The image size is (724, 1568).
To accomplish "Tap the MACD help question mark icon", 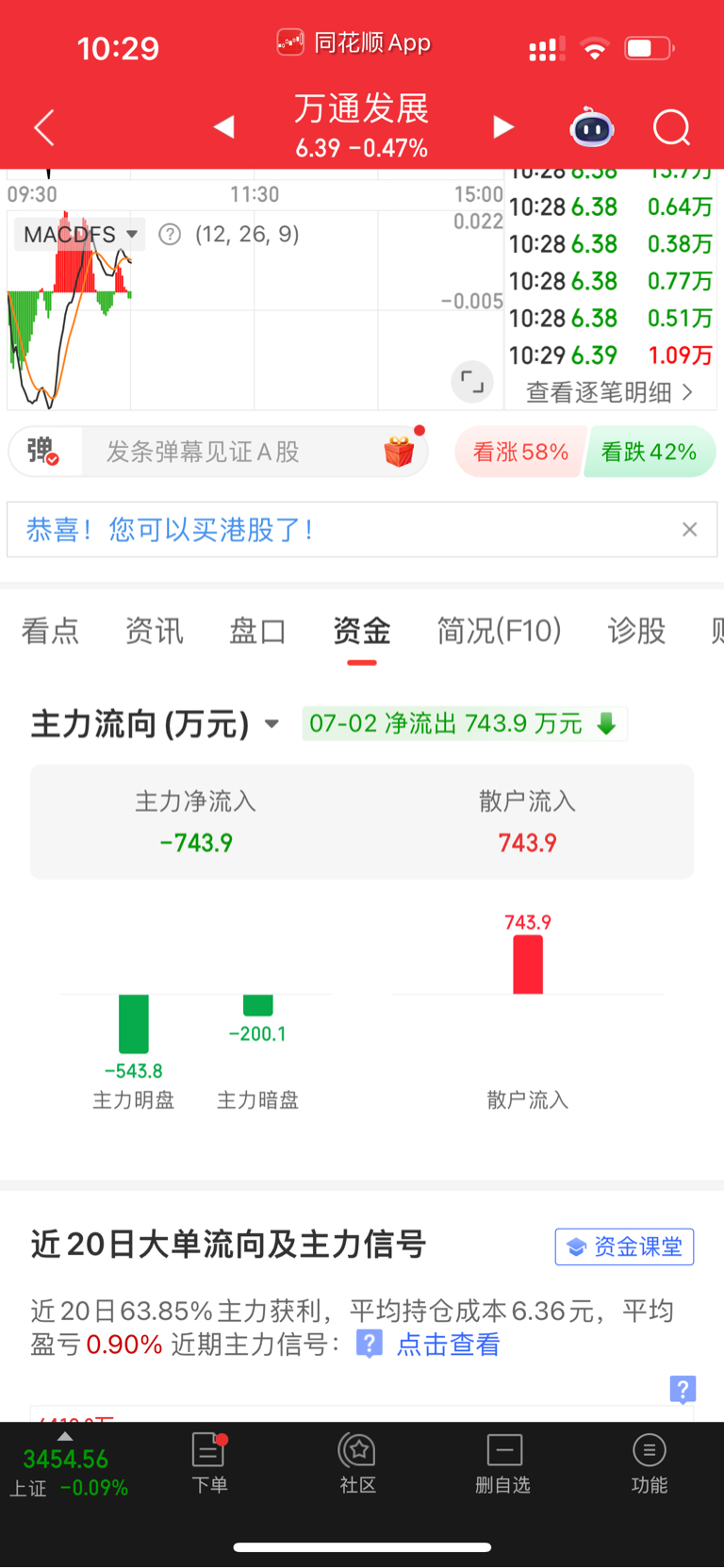I will (x=170, y=234).
